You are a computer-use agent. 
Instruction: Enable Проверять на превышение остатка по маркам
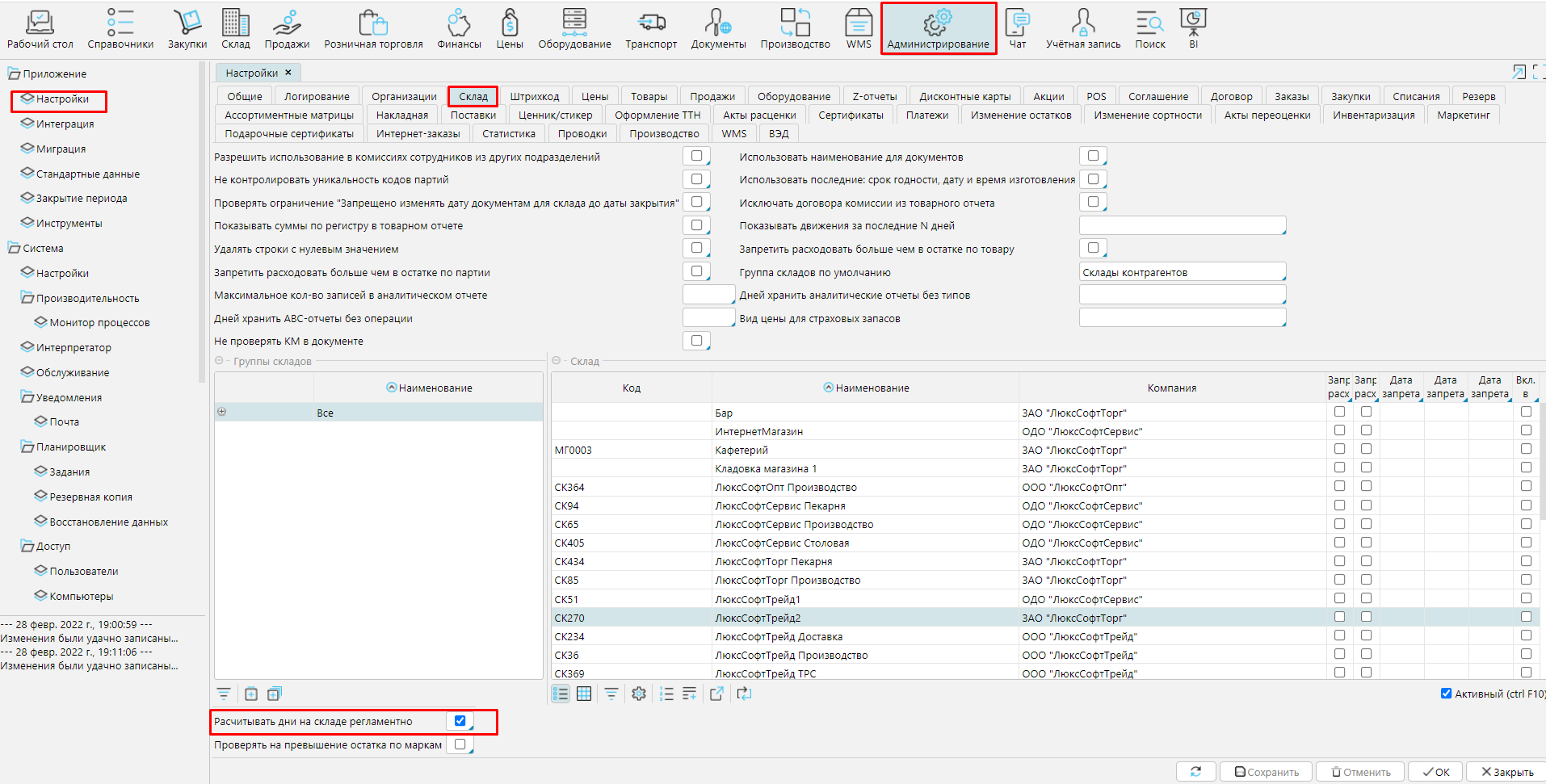pyautogui.click(x=460, y=744)
